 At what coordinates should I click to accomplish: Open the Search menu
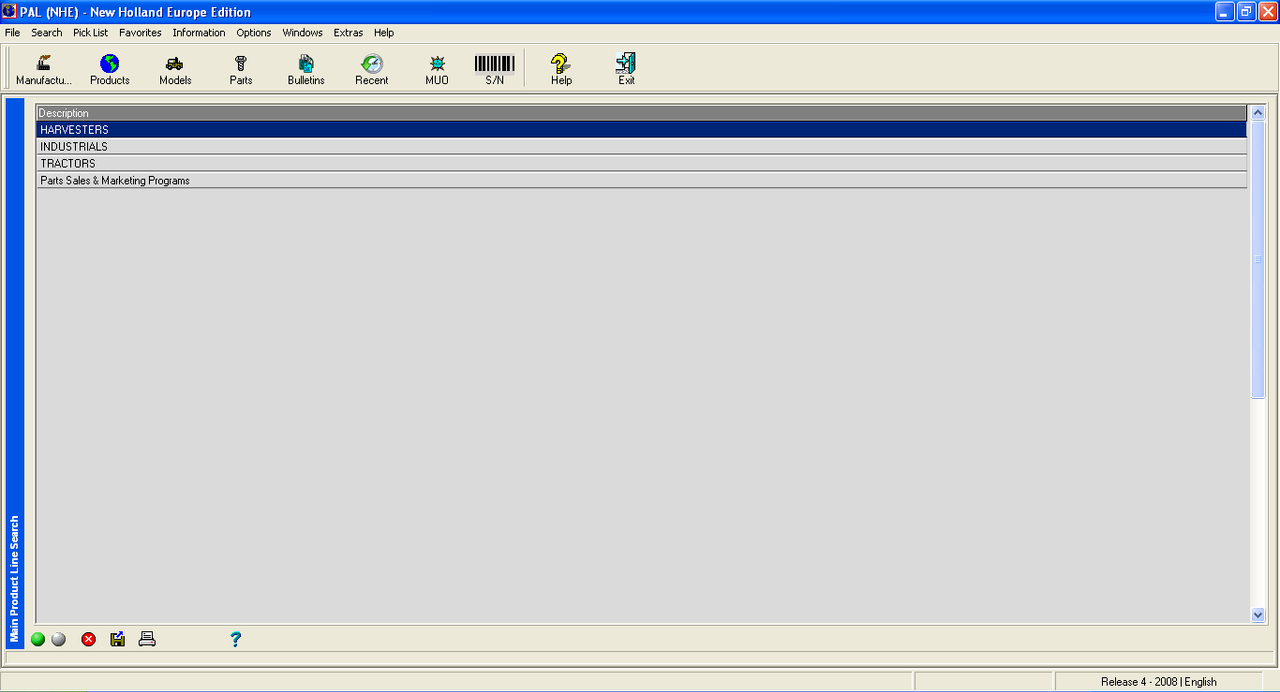pos(47,33)
